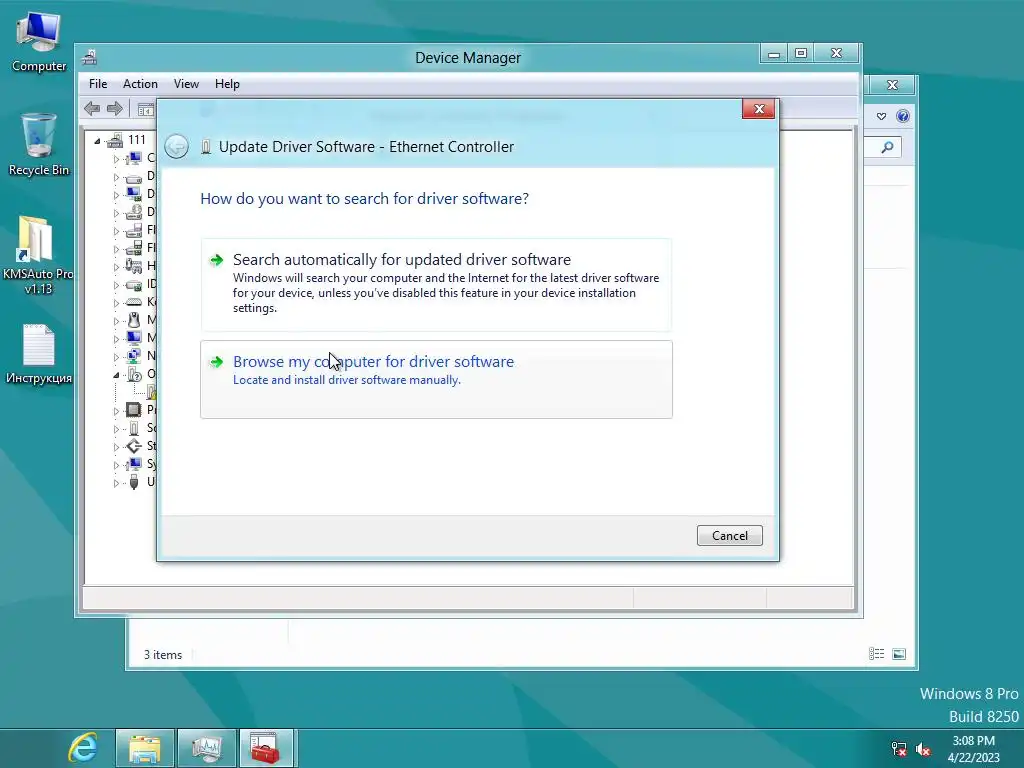
Task: Open the taskbar clock showing 3:08 PM
Action: [x=973, y=749]
